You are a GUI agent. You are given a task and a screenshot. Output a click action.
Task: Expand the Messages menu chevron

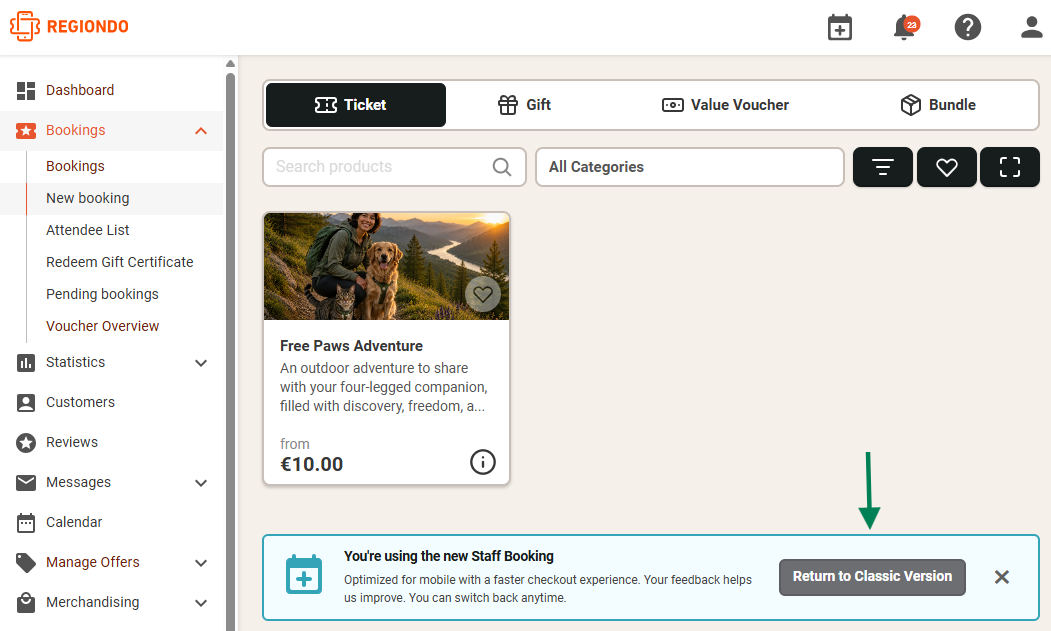(x=201, y=483)
